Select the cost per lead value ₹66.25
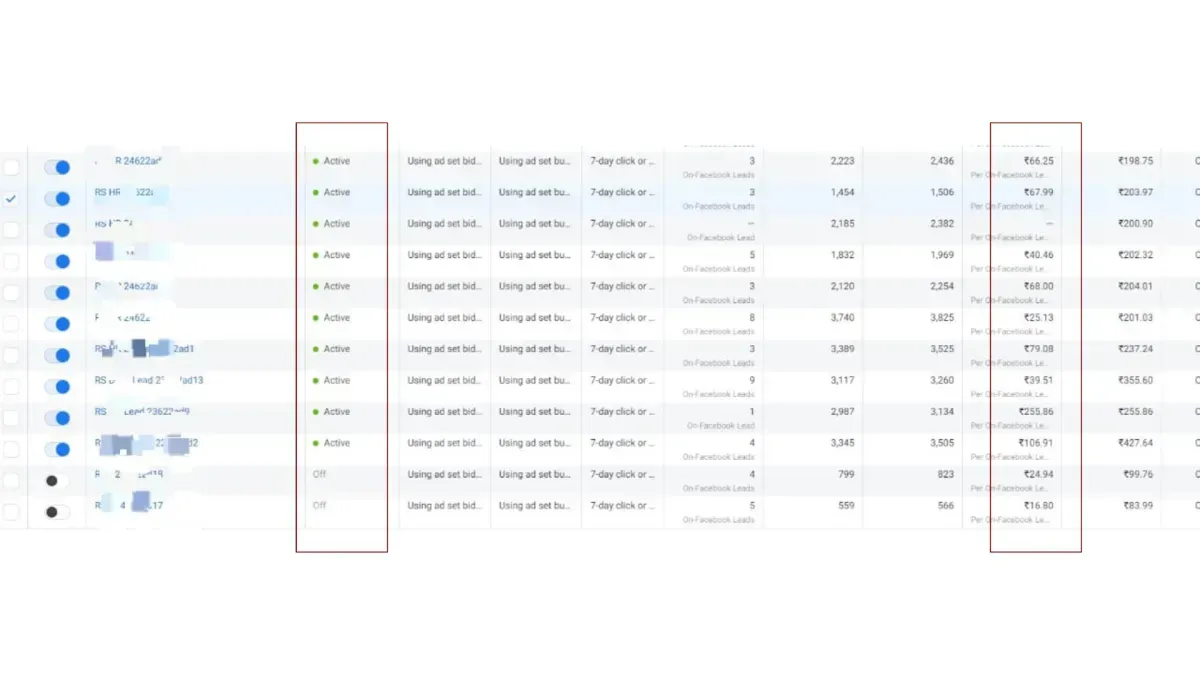Viewport: 1200px width, 675px height. click(1038, 160)
